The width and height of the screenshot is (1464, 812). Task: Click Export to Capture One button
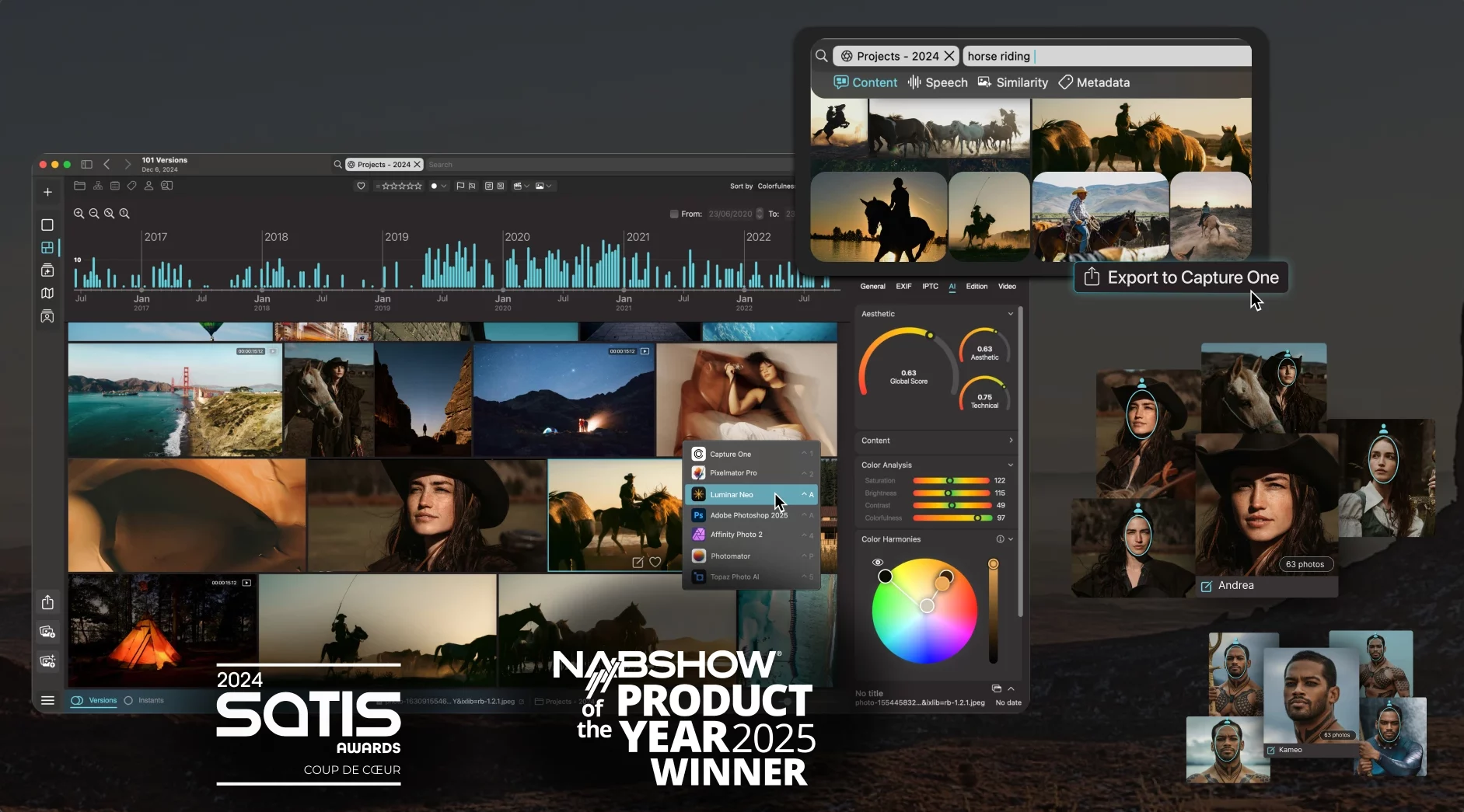click(1181, 277)
